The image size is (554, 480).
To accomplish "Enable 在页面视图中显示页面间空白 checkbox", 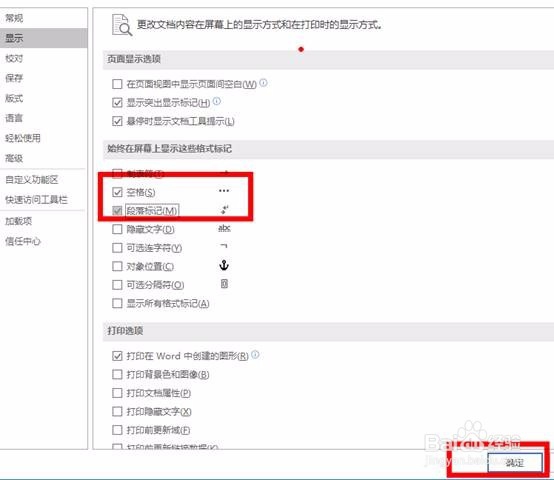I will (x=117, y=84).
